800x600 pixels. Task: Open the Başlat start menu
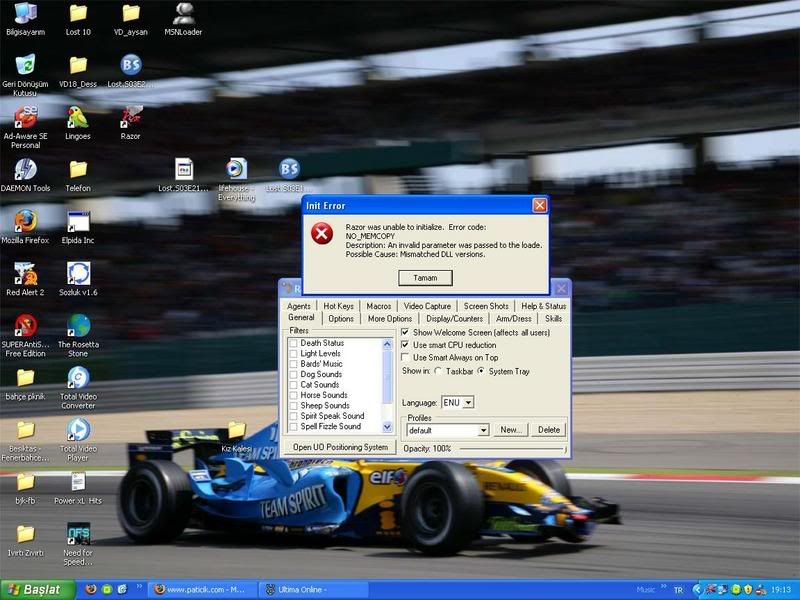38,590
